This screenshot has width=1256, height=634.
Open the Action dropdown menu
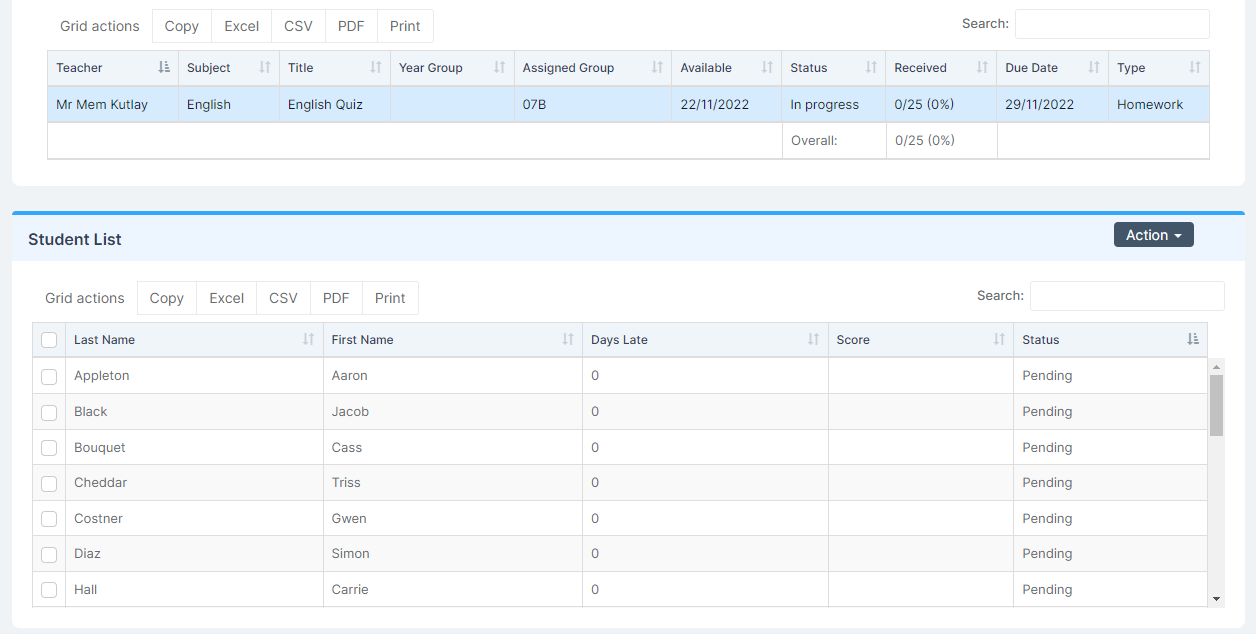(x=1153, y=235)
